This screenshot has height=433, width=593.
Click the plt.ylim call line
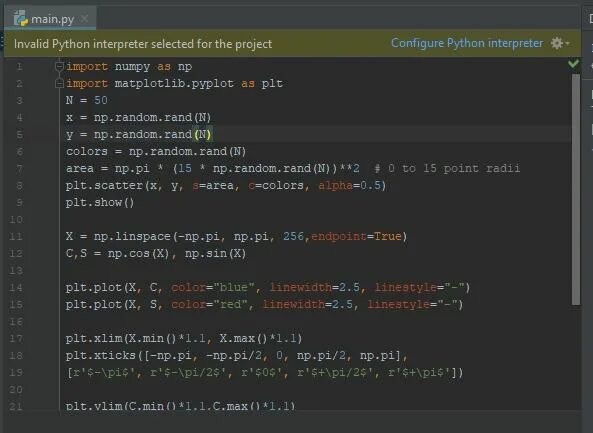tap(180, 406)
